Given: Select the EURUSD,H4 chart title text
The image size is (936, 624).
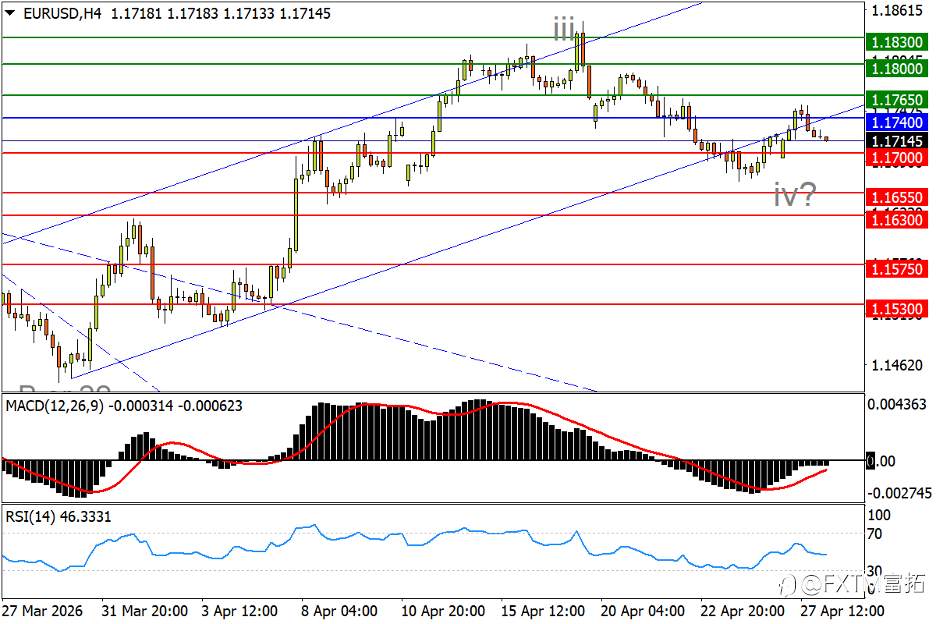Looking at the screenshot, I should [x=63, y=13].
